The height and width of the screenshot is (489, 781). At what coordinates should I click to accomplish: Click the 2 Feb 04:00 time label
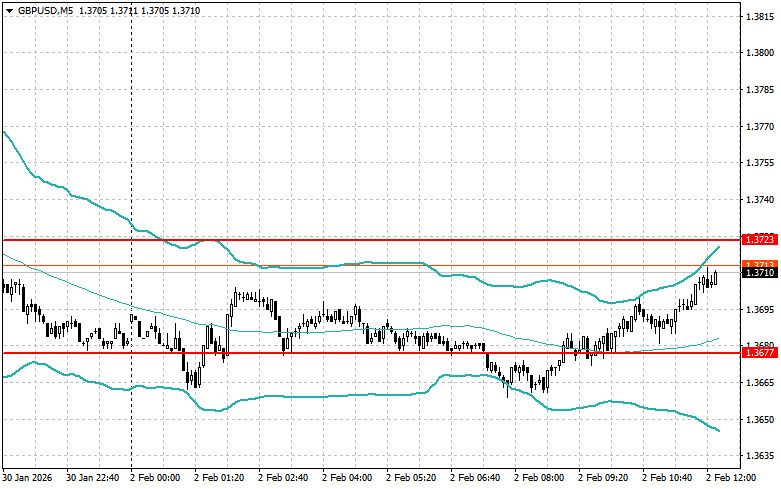347,478
